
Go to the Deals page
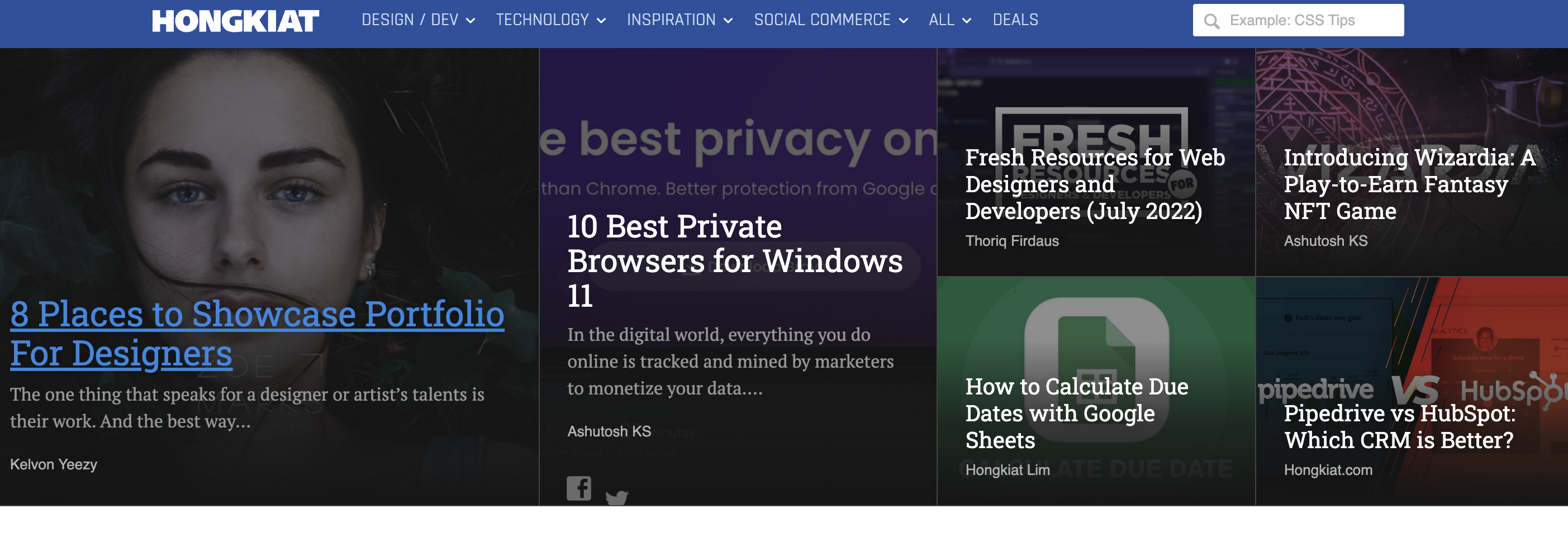click(1015, 20)
